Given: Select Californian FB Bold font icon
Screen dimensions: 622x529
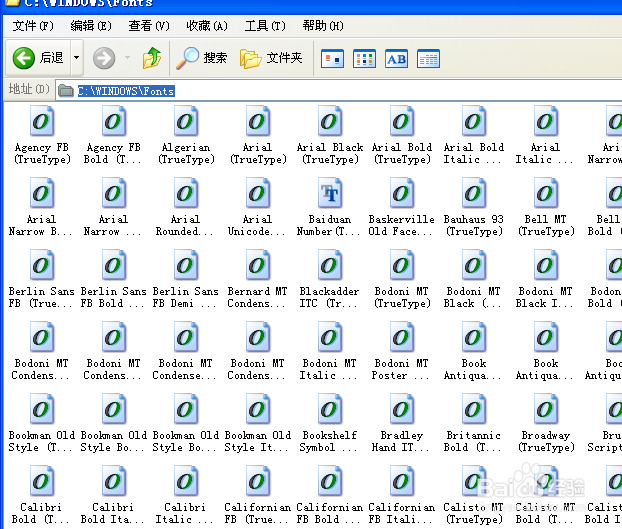Looking at the screenshot, I should tap(330, 481).
